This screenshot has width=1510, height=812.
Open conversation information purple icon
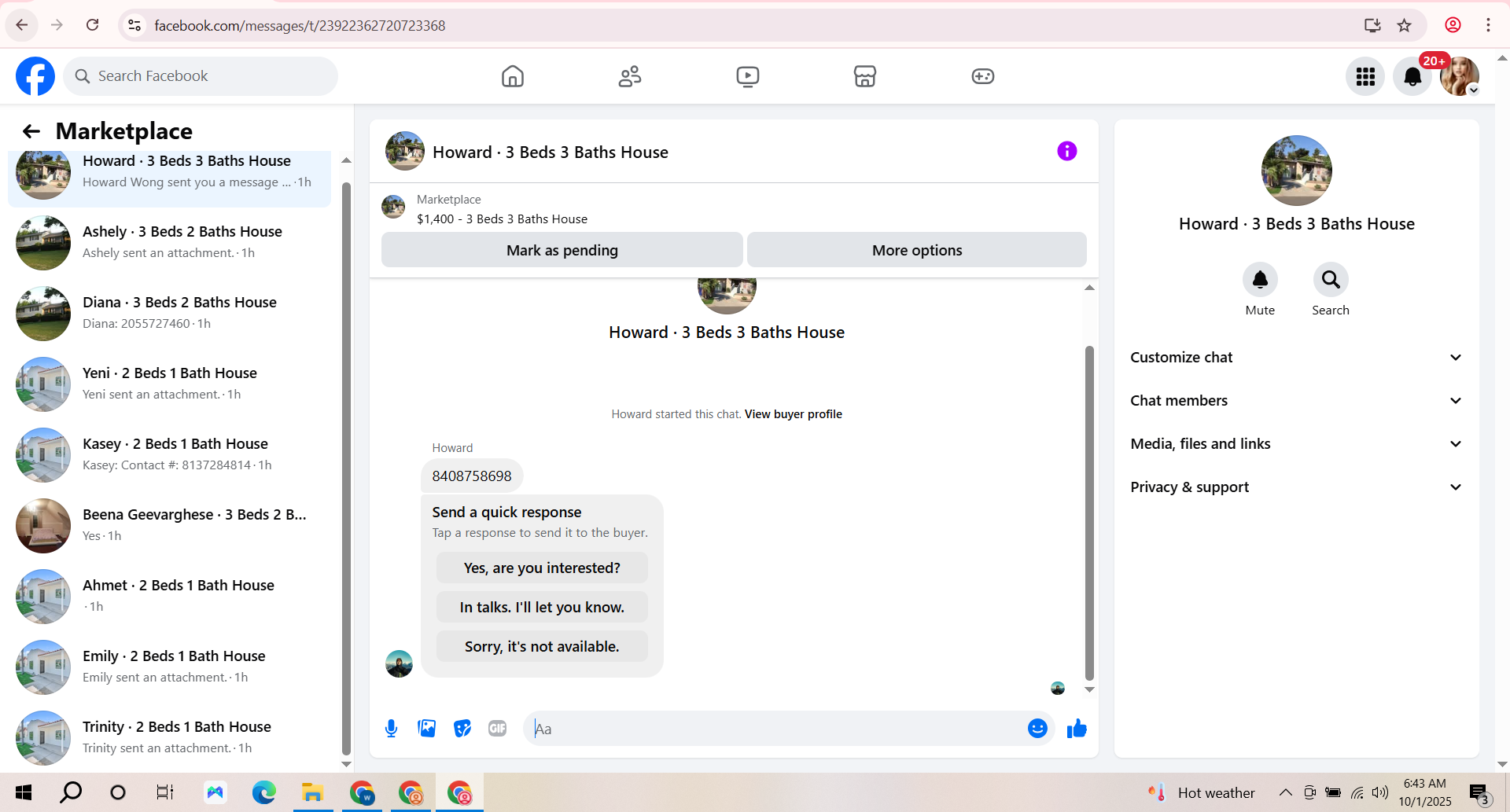click(1067, 151)
